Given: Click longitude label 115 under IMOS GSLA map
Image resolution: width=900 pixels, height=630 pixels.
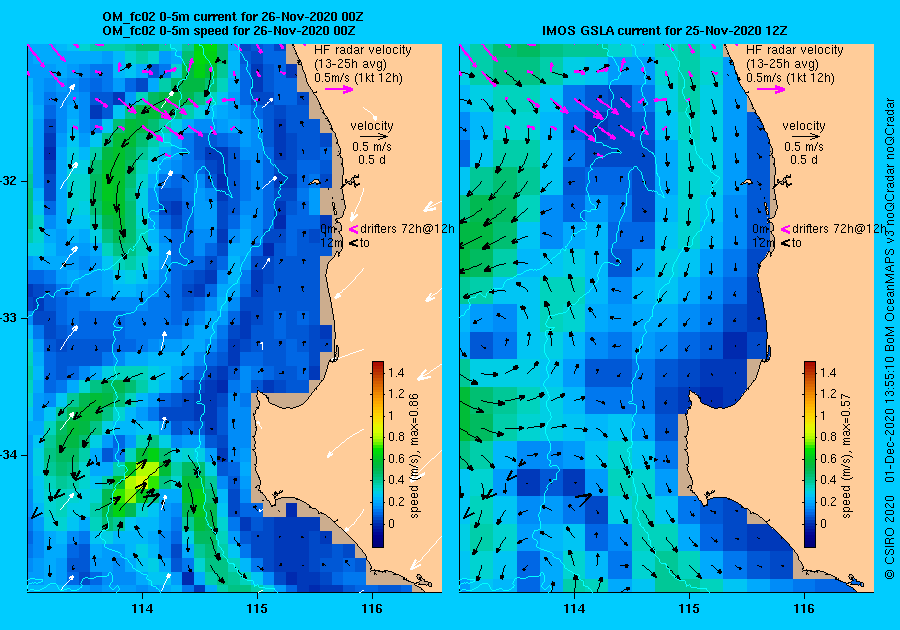Looking at the screenshot, I should 689,609.
